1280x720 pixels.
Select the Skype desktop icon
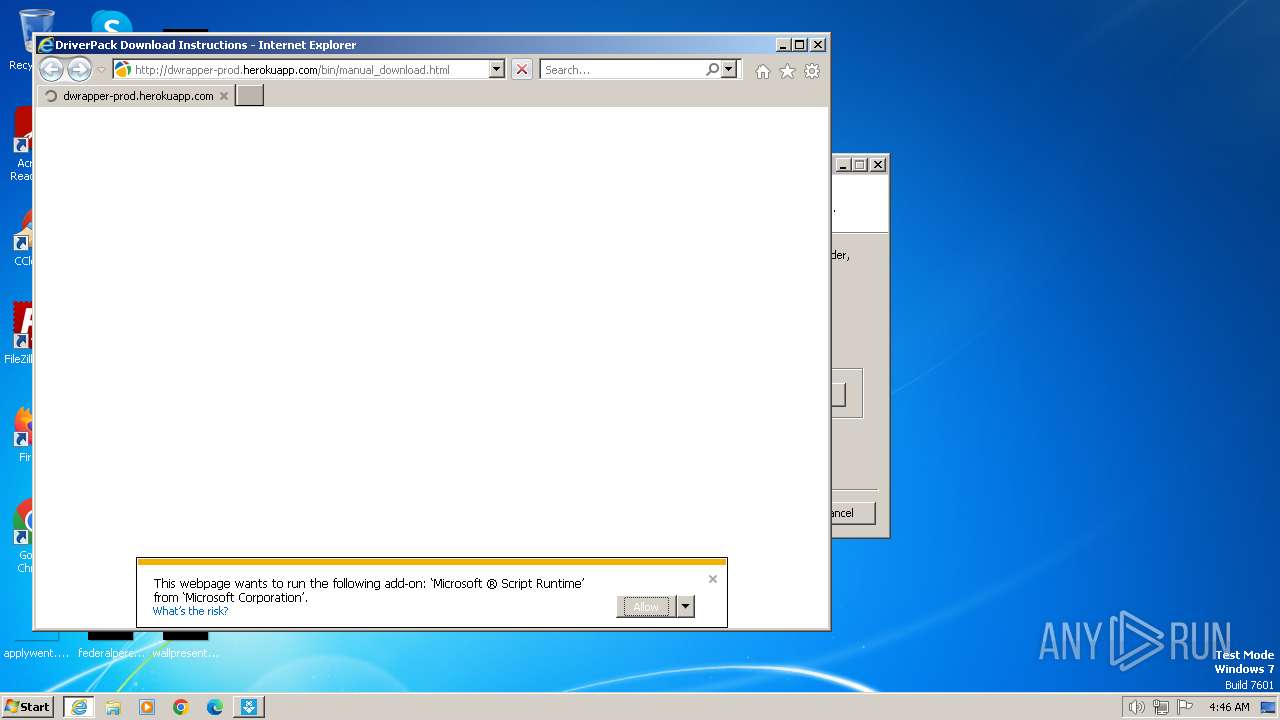point(111,22)
